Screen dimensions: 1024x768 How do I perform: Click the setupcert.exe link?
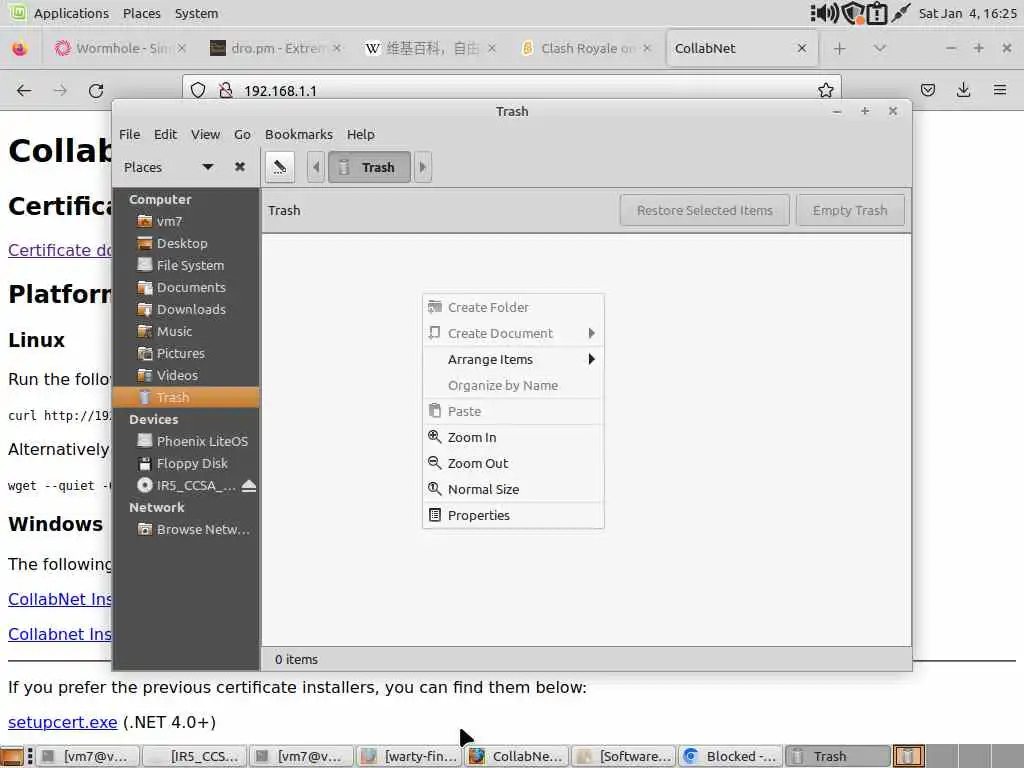pyautogui.click(x=63, y=722)
